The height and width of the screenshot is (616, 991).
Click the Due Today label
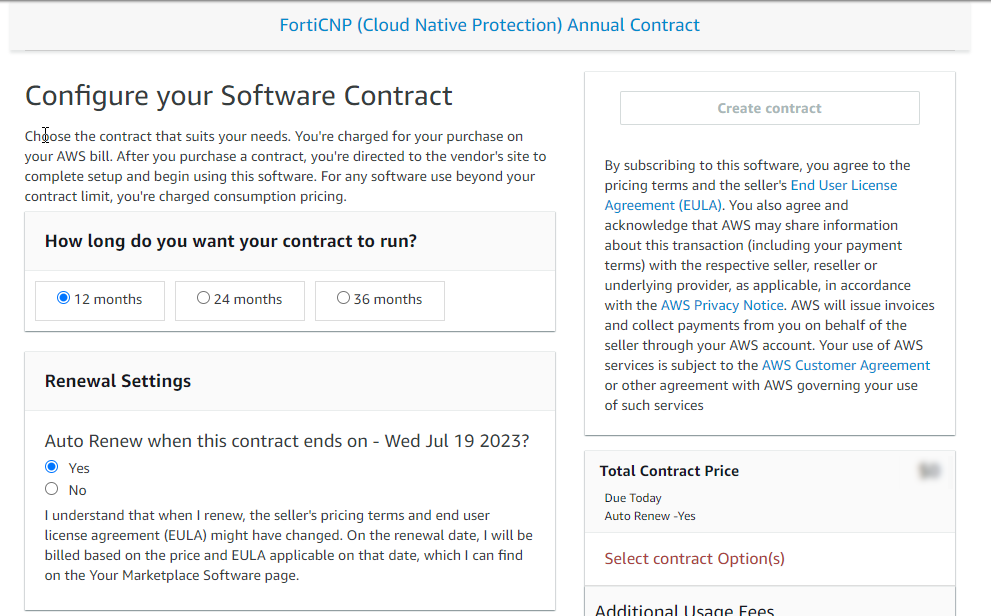[633, 498]
